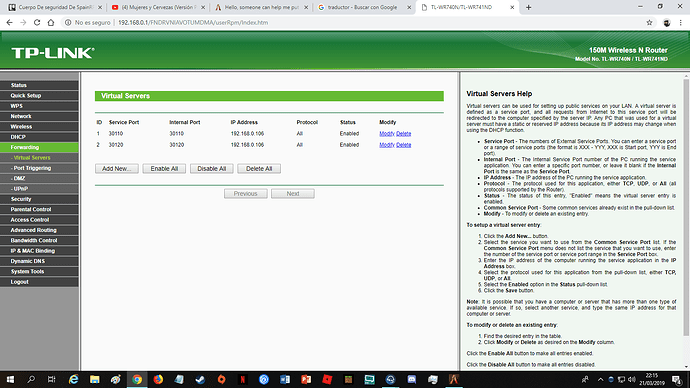Open Steam from the taskbar
690x388 pixels.
pyautogui.click(x=200, y=379)
